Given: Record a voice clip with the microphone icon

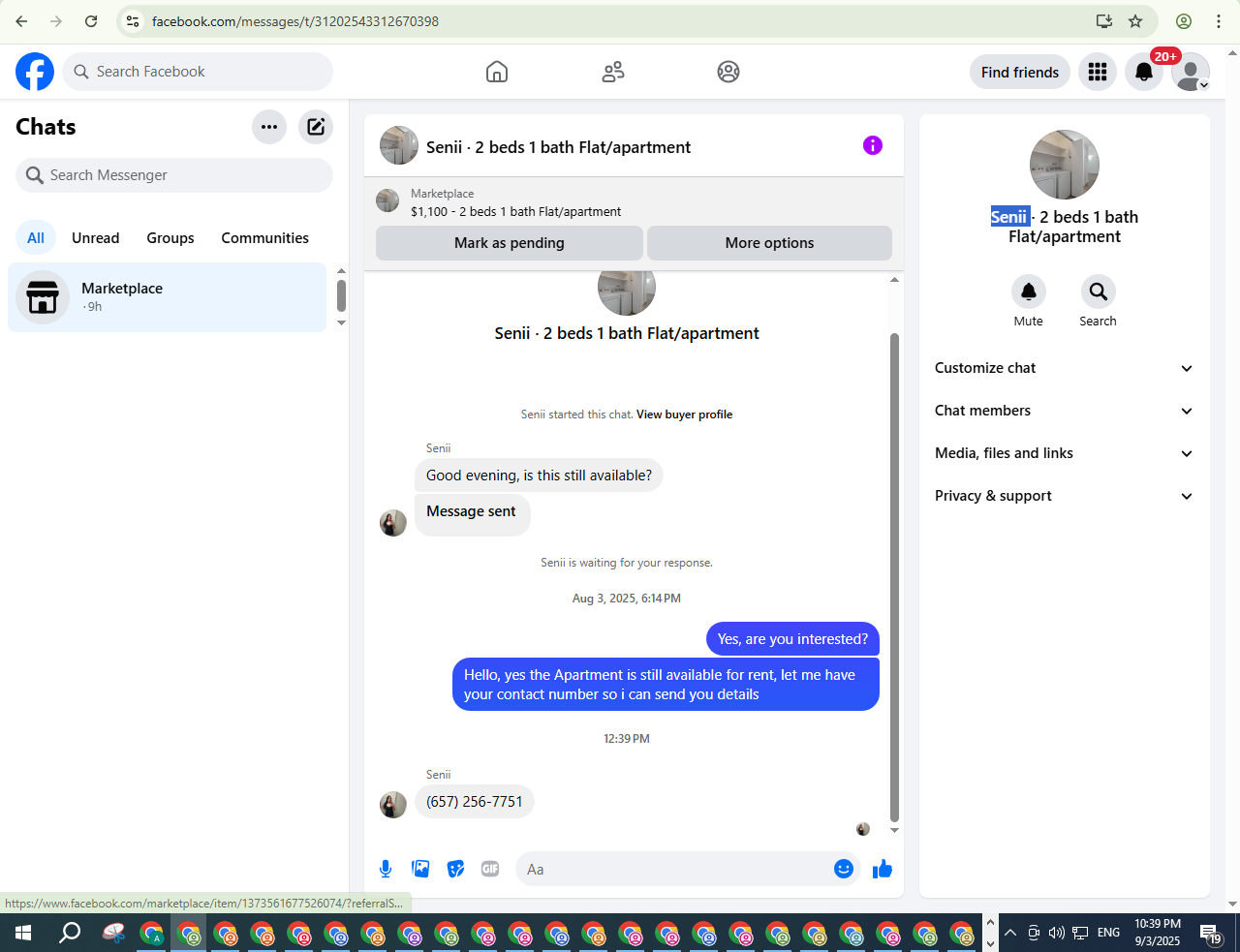Looking at the screenshot, I should click(x=386, y=869).
